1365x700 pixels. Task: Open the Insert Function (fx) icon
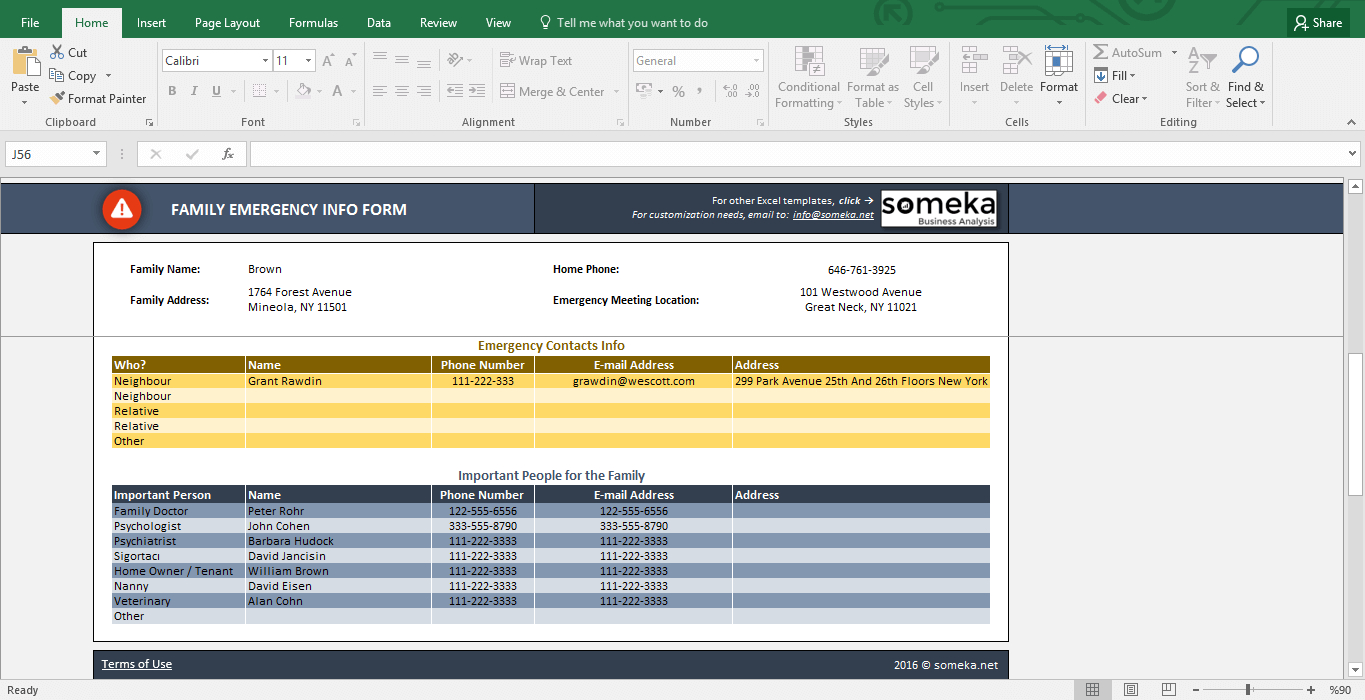tap(228, 153)
